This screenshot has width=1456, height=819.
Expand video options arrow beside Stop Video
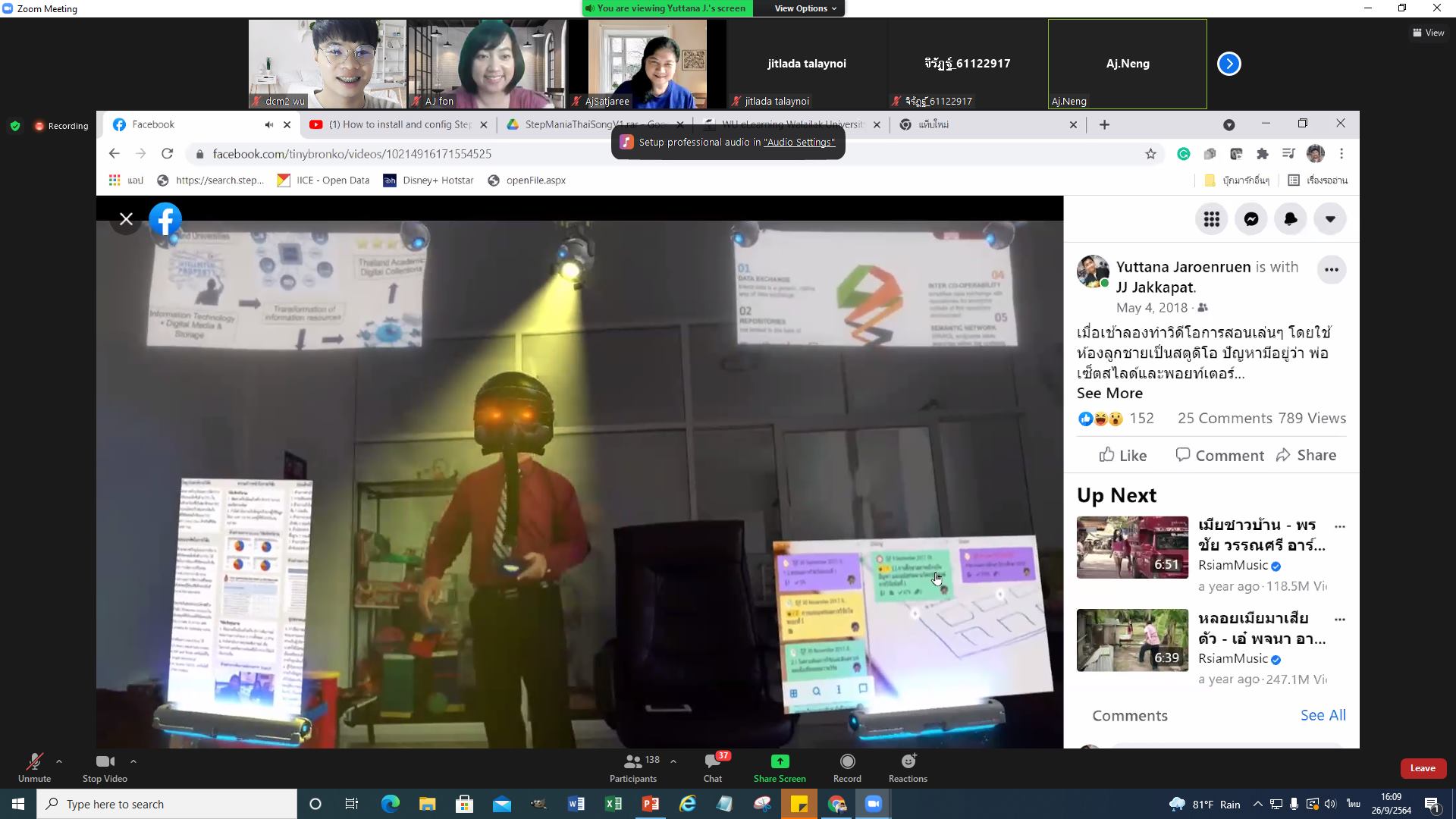point(133,761)
